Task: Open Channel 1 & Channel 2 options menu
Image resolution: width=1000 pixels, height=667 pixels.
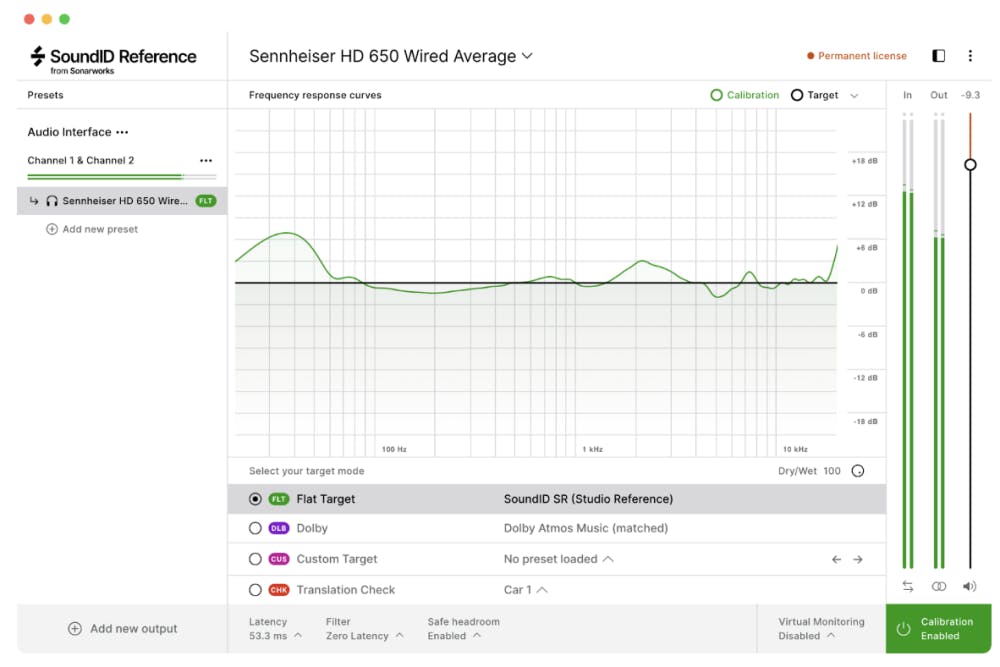Action: tap(206, 161)
